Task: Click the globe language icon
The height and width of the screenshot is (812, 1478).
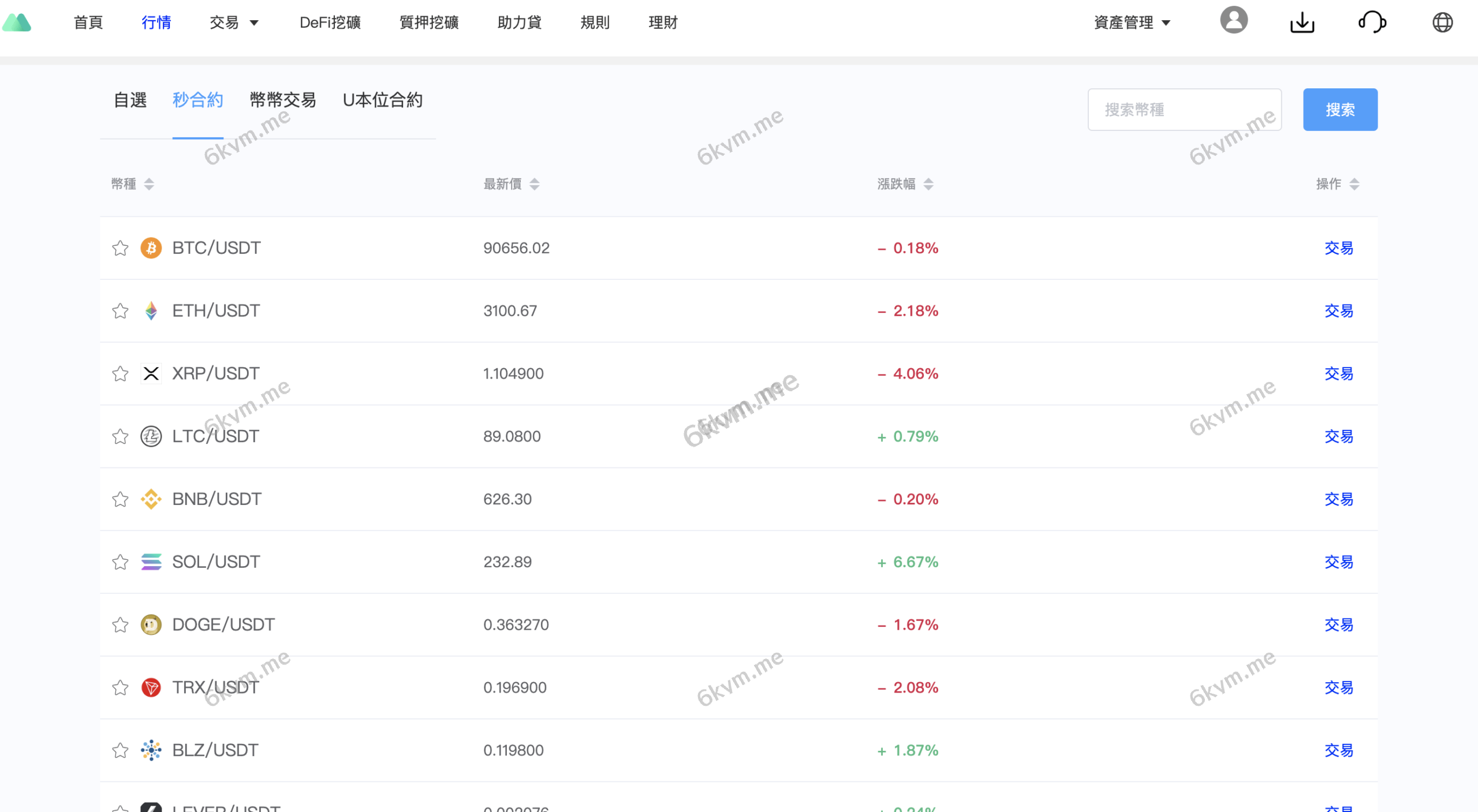Action: [1443, 23]
